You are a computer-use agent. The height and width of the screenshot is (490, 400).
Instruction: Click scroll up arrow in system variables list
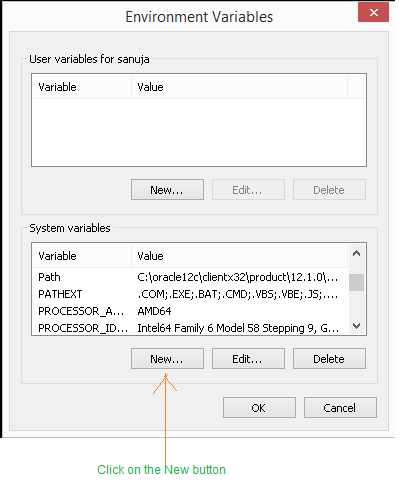356,253
